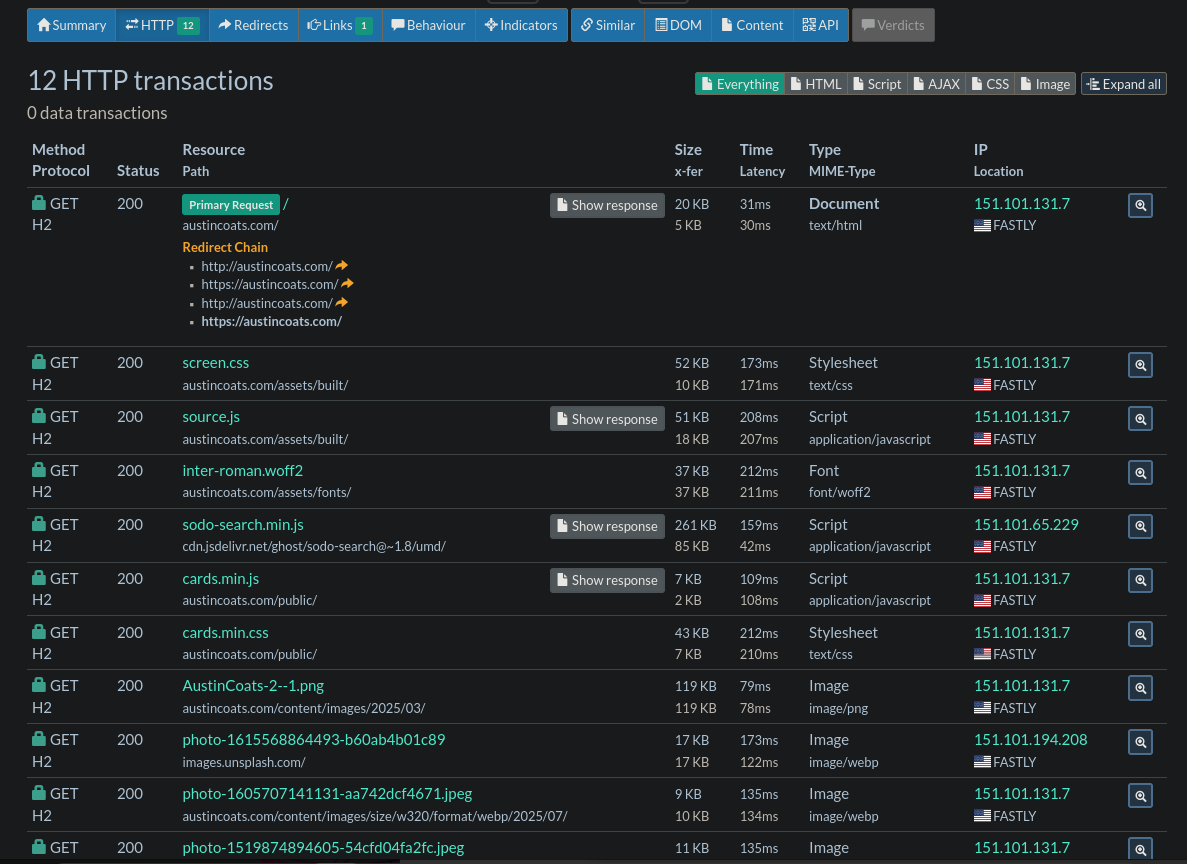The height and width of the screenshot is (864, 1187).
Task: Expand the response for source.js
Action: [x=607, y=418]
